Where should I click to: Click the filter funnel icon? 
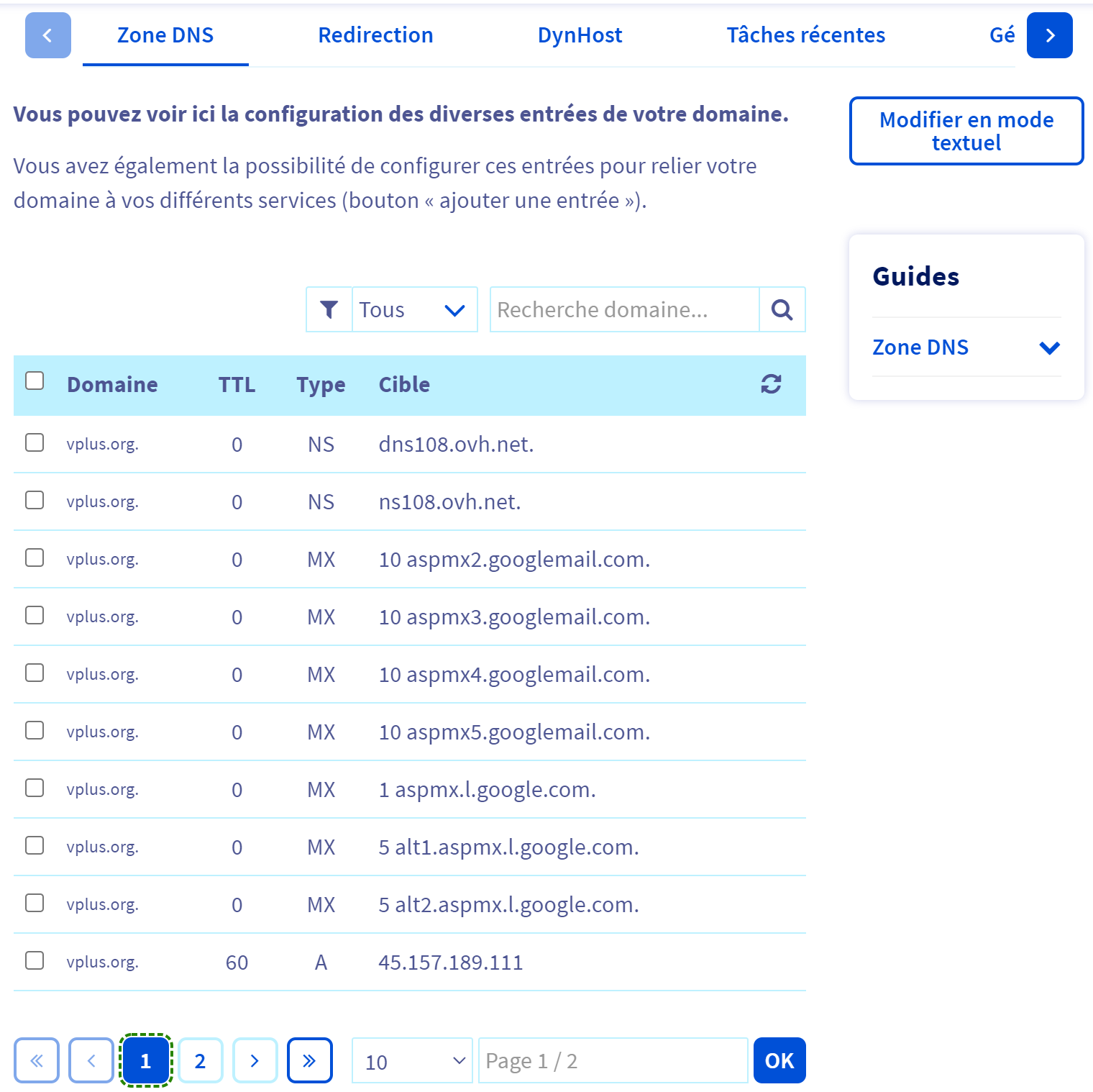329,309
